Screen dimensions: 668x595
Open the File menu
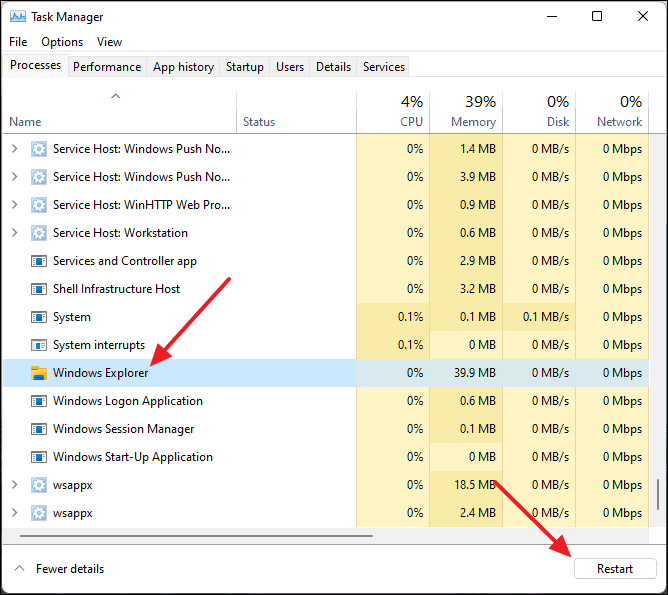pos(18,42)
